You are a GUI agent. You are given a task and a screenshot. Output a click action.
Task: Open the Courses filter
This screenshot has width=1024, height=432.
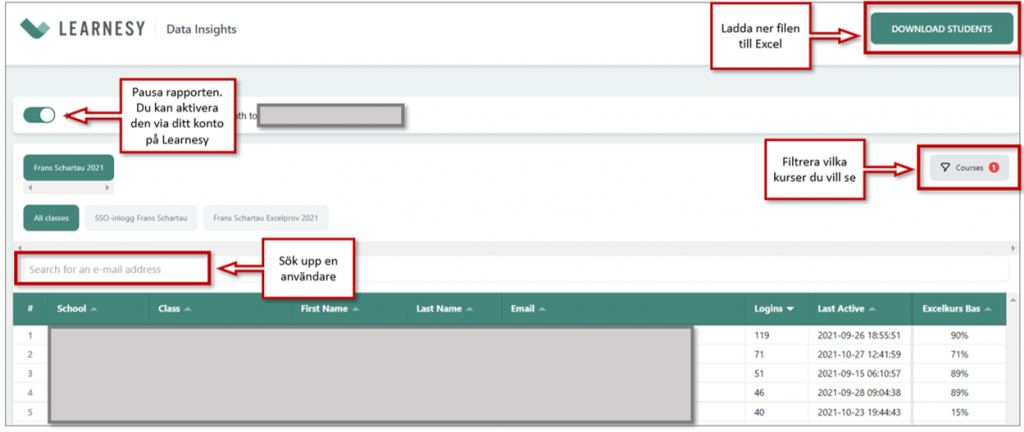click(x=969, y=168)
